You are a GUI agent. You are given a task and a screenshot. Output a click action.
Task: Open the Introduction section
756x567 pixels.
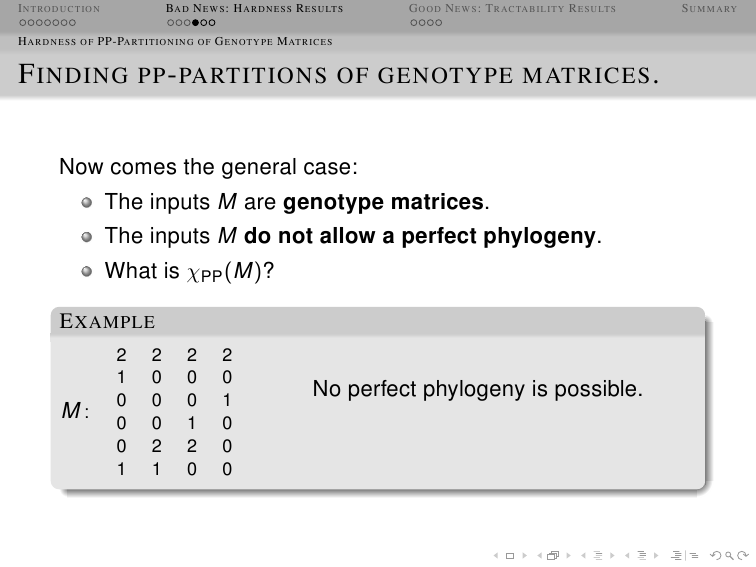(59, 9)
